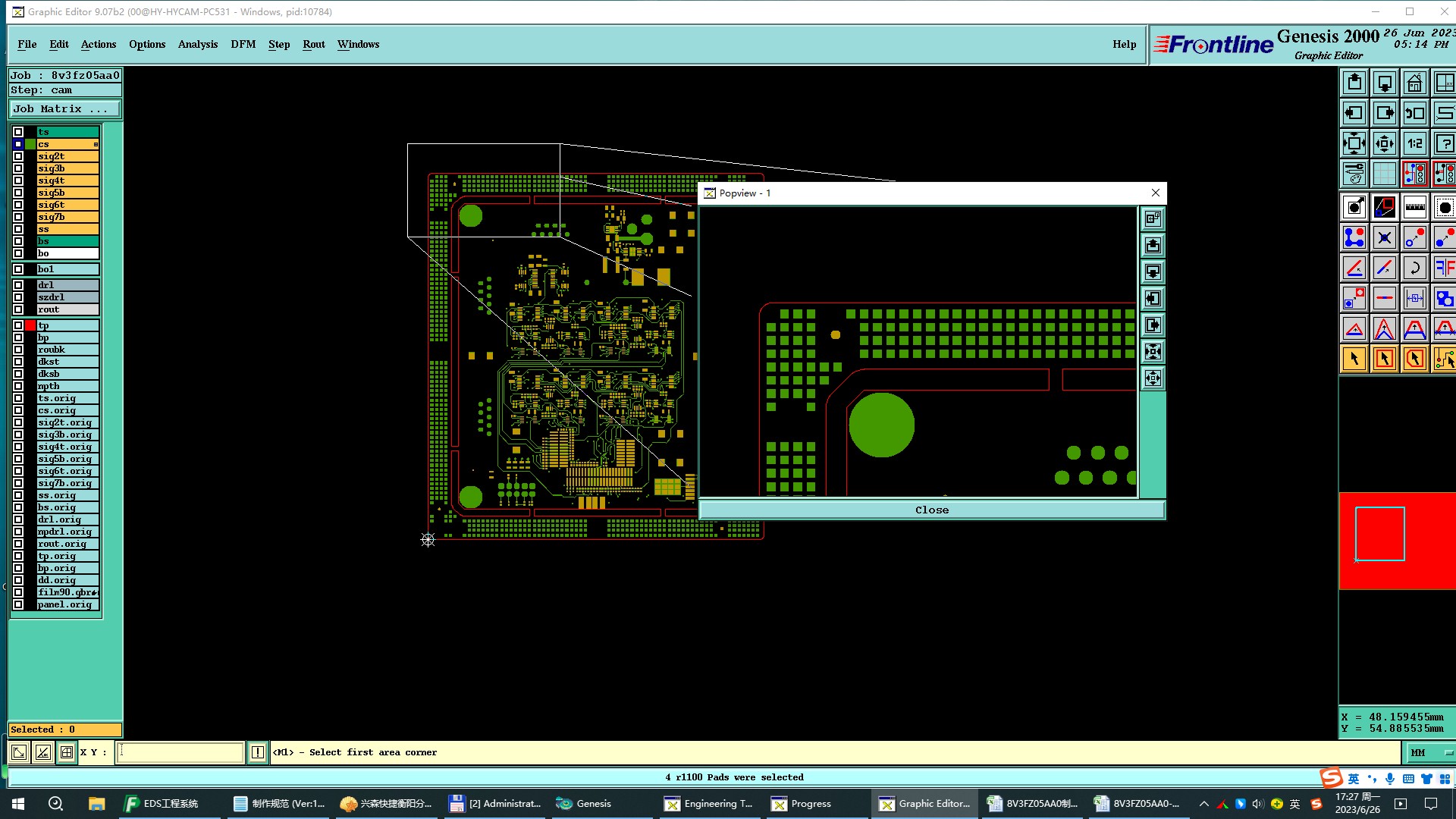Click the pan up arrow icon in main toolbar
The image size is (1456, 819).
click(x=1354, y=83)
